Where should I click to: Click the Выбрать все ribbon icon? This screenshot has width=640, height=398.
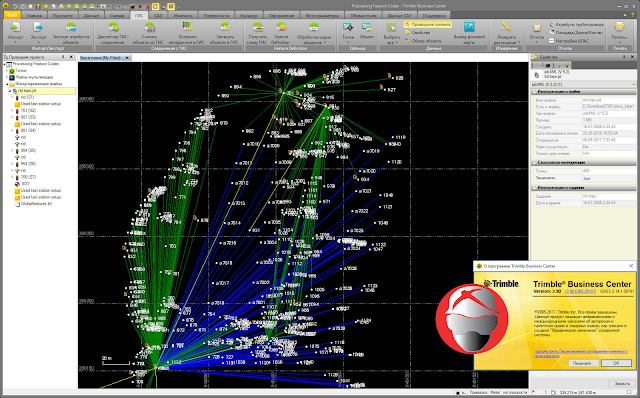[391, 28]
